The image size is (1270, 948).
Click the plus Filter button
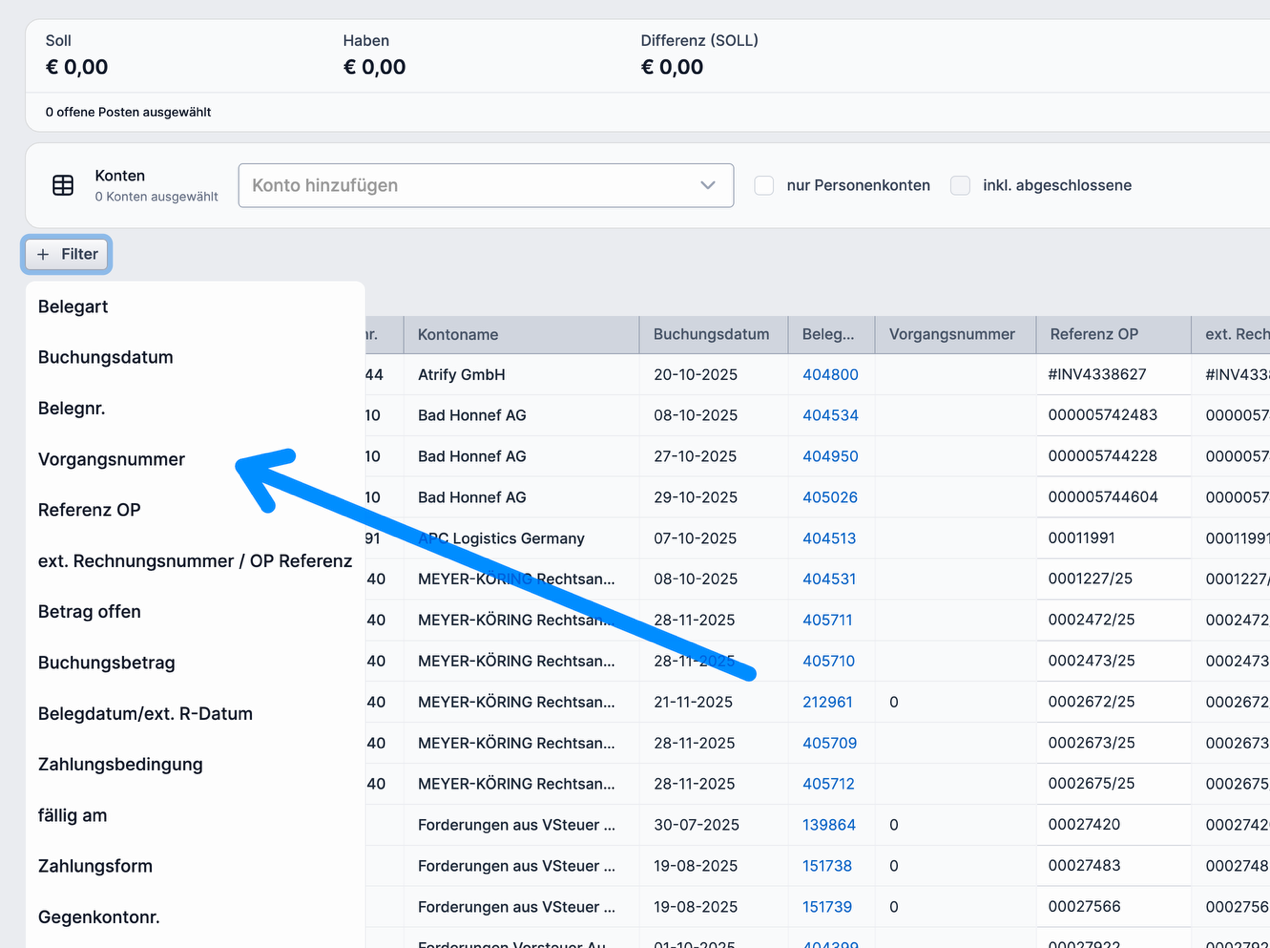tap(68, 255)
